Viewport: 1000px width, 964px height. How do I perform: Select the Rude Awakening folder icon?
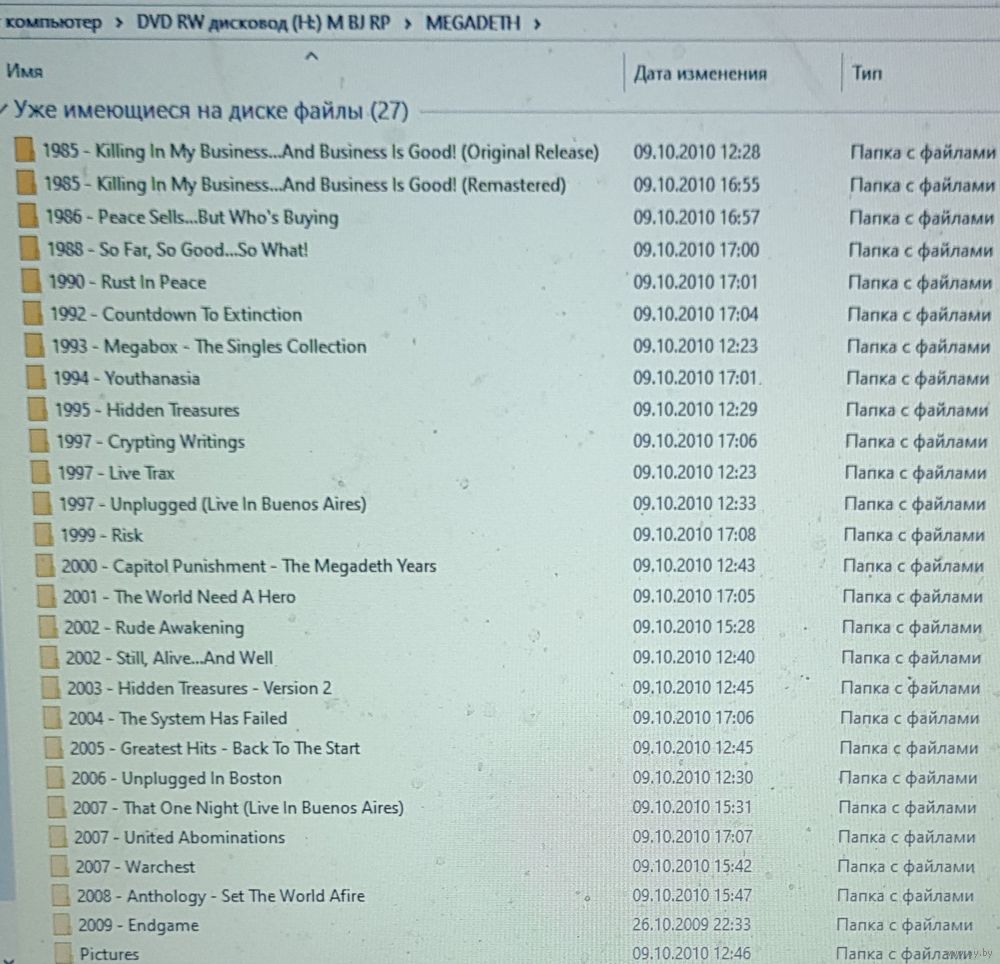tap(48, 627)
